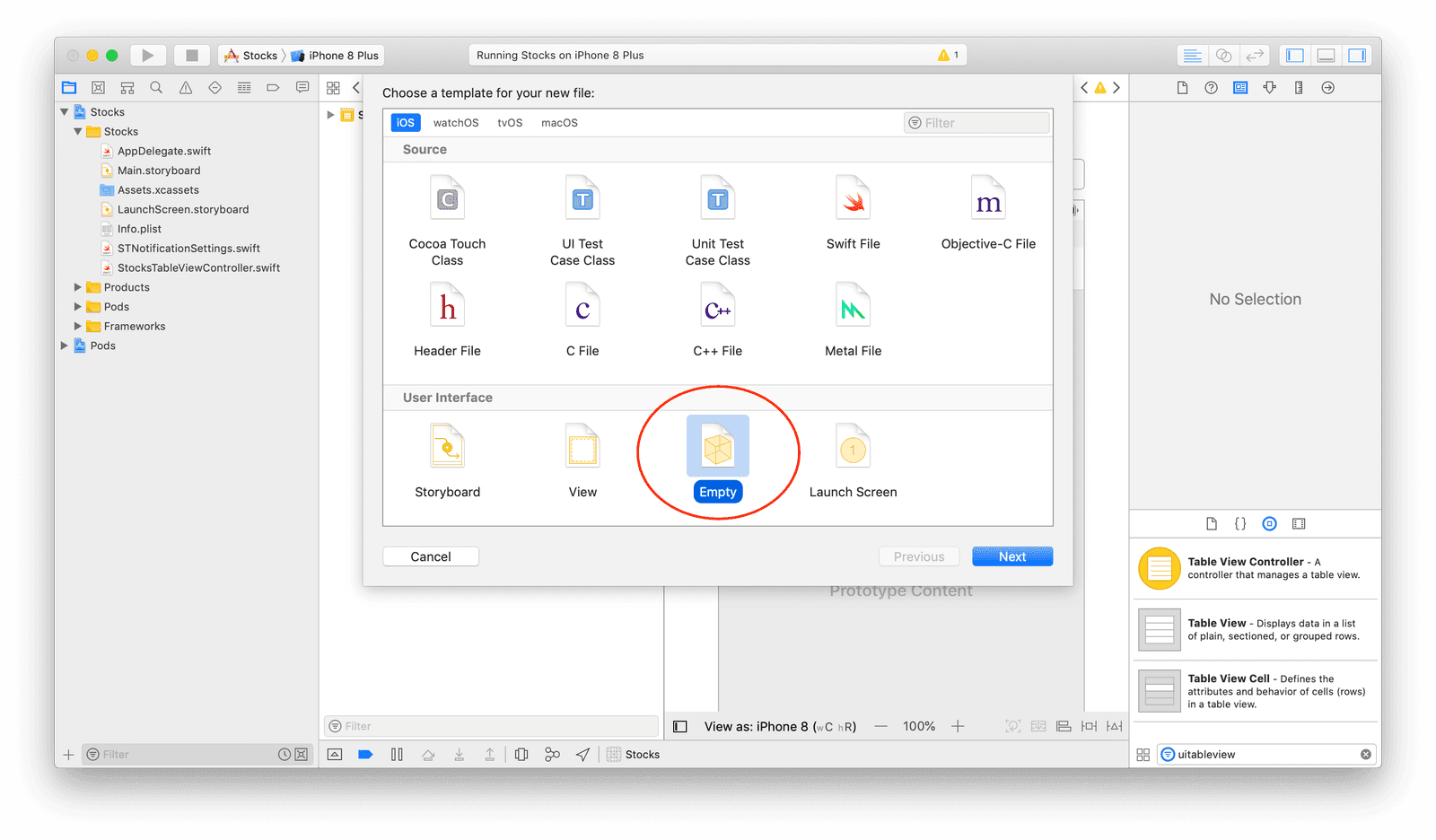
Task: Switch to the macOS template tab
Action: pos(559,122)
